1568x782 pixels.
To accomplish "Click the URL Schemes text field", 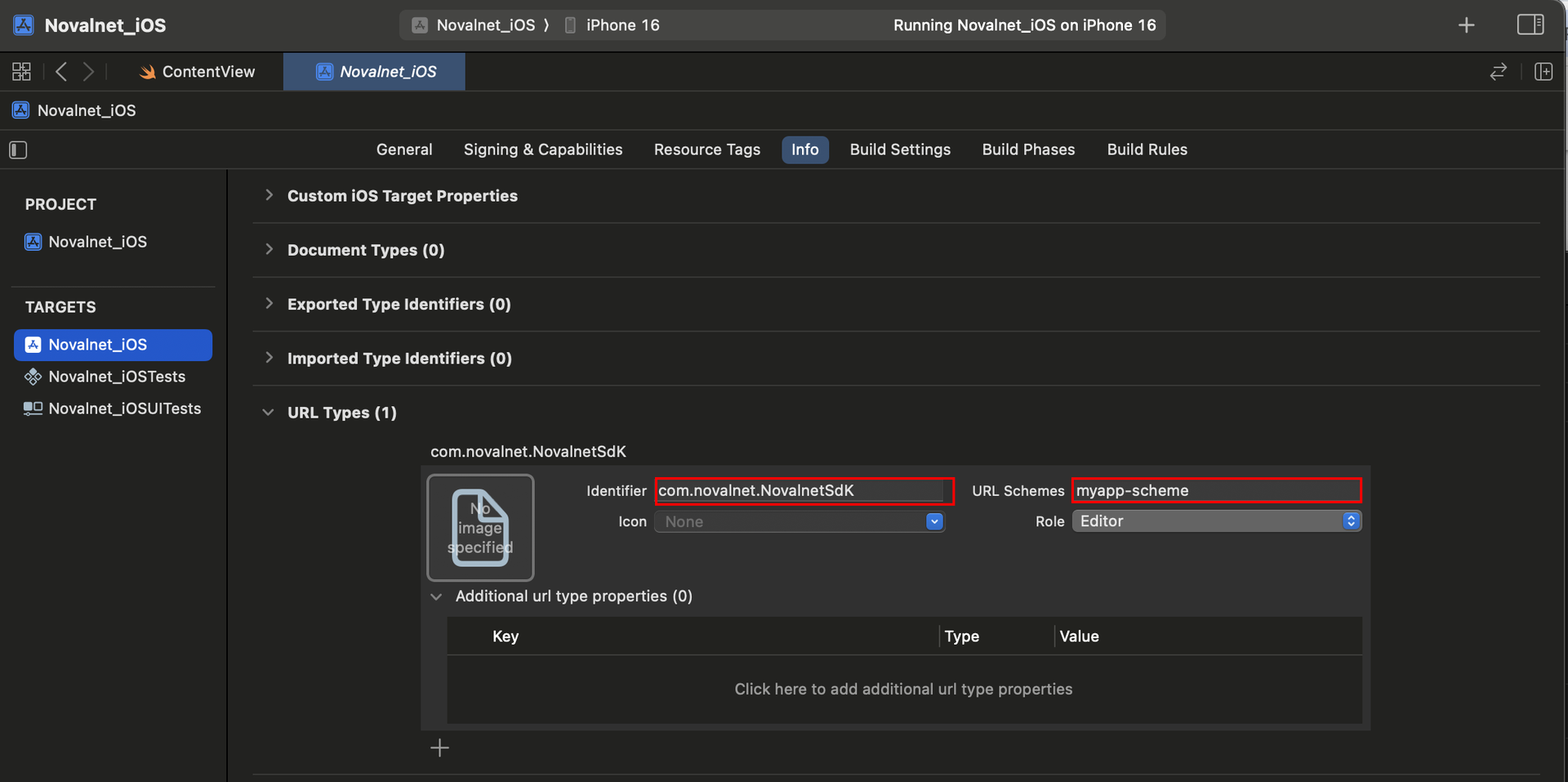I will click(1215, 490).
